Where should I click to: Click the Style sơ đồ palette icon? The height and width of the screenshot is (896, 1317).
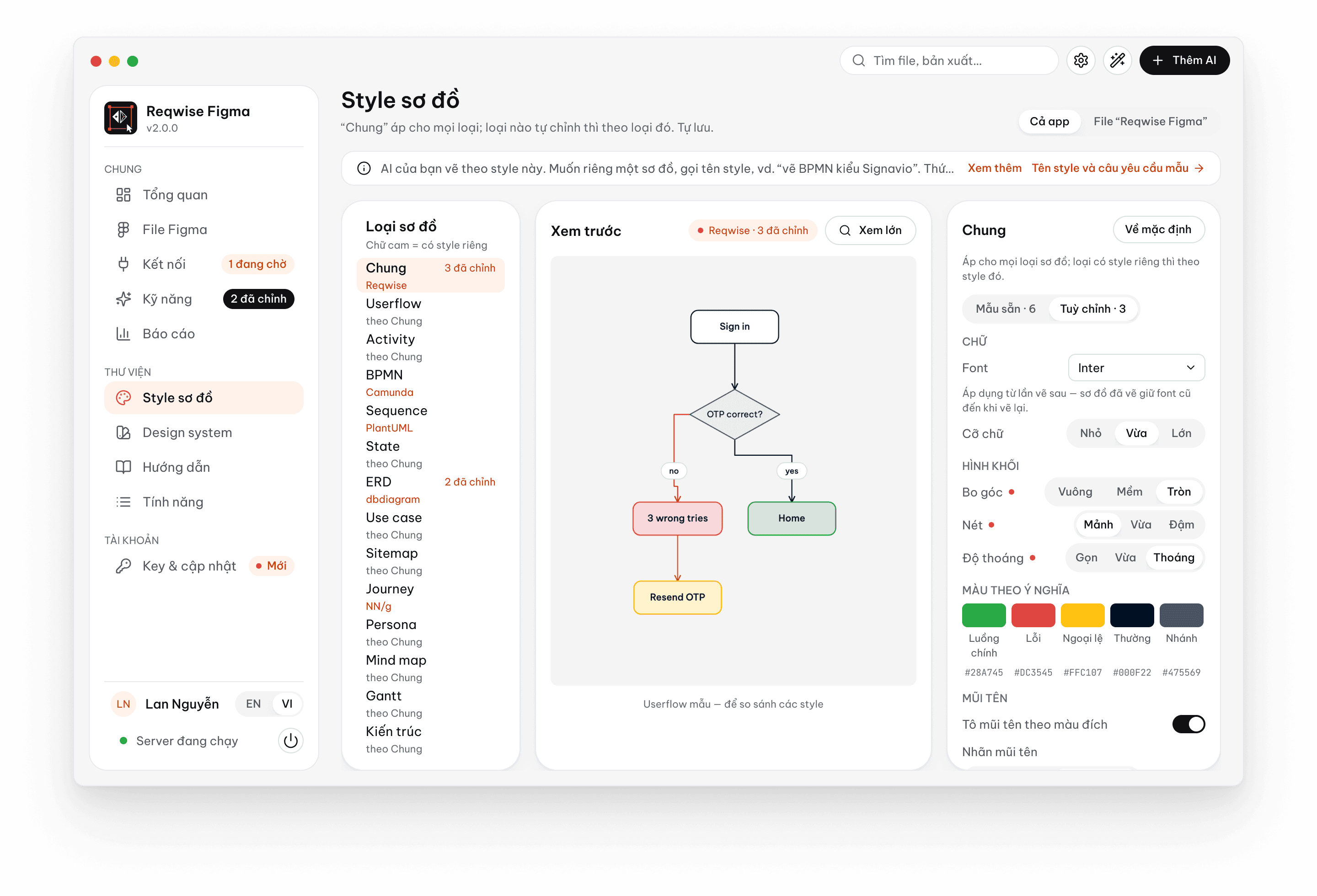[123, 398]
